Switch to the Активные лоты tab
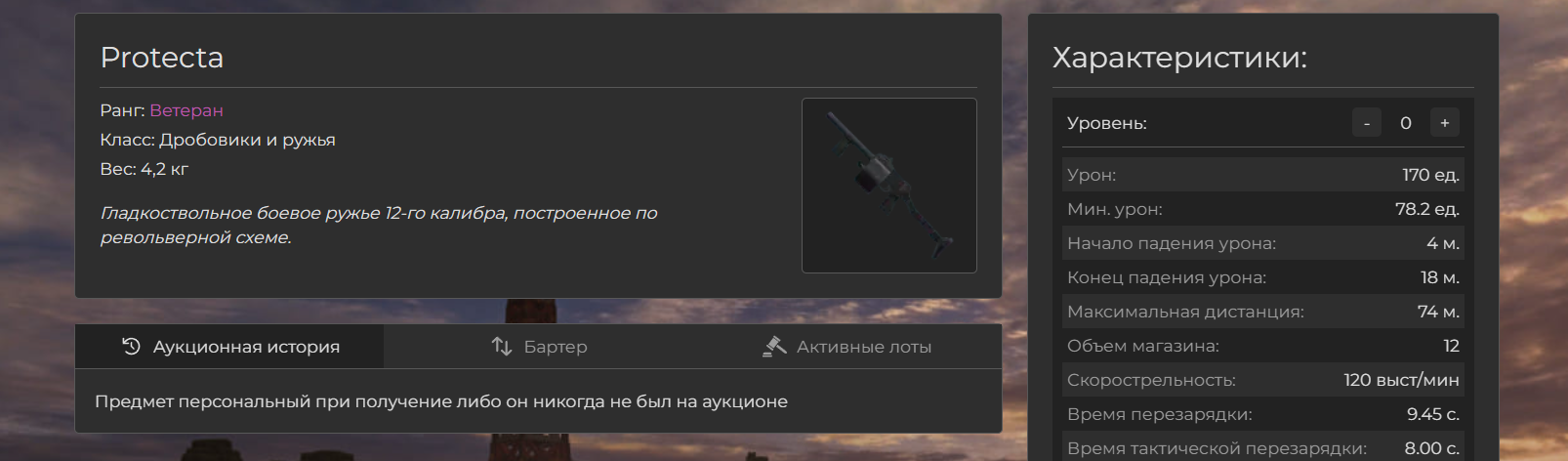This screenshot has width=1568, height=461. (847, 347)
